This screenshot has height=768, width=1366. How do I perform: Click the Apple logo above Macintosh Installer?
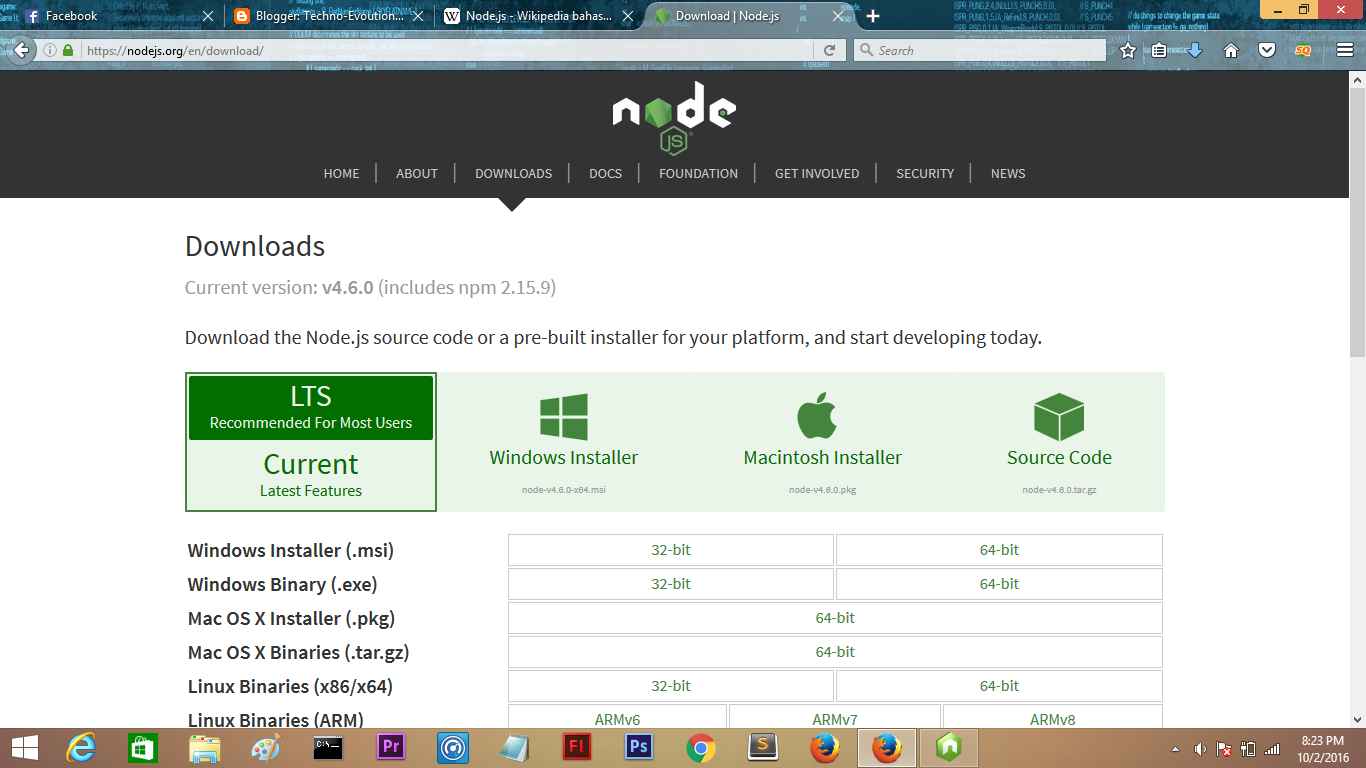tap(817, 415)
